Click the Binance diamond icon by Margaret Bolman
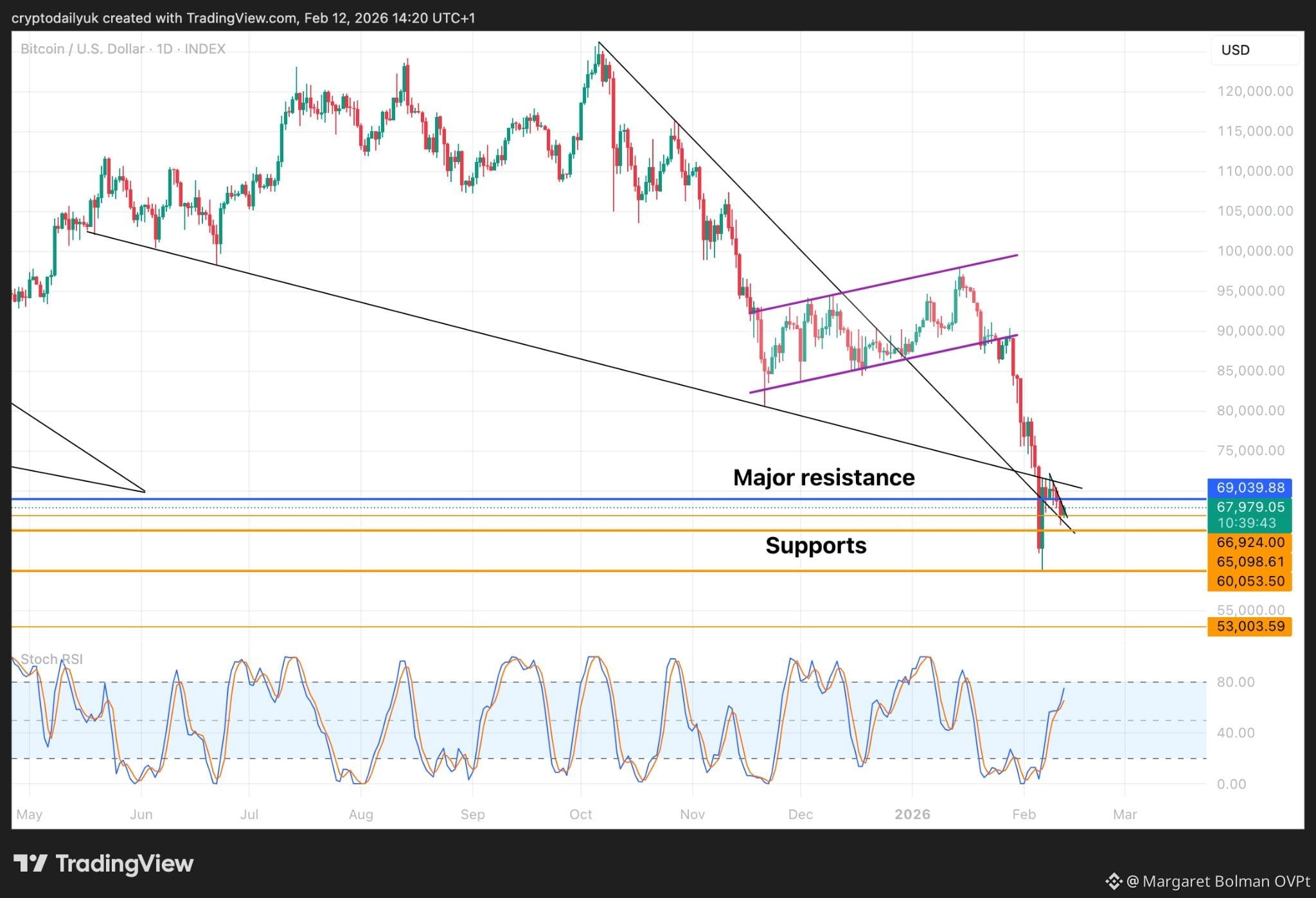 click(1114, 881)
